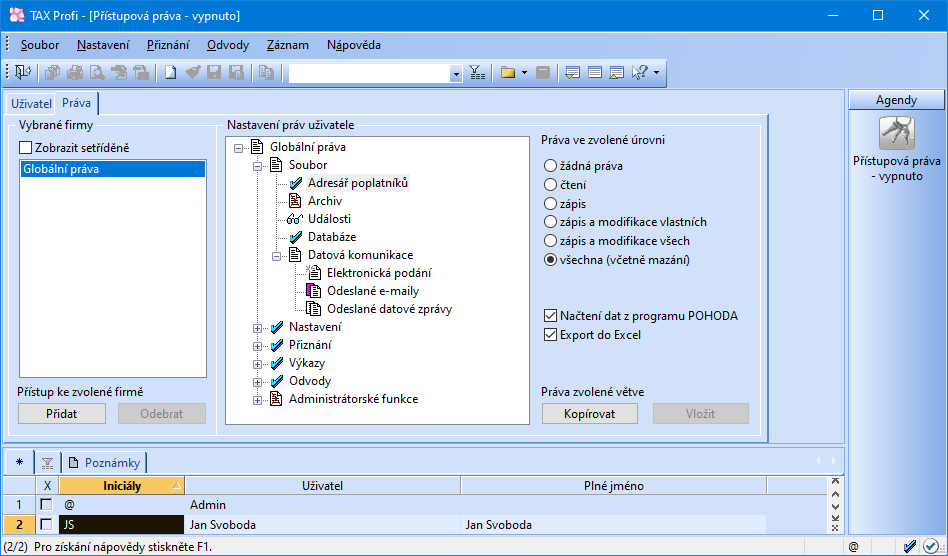Click the gray archive box toolbar icon
The image size is (948, 556).
click(543, 73)
